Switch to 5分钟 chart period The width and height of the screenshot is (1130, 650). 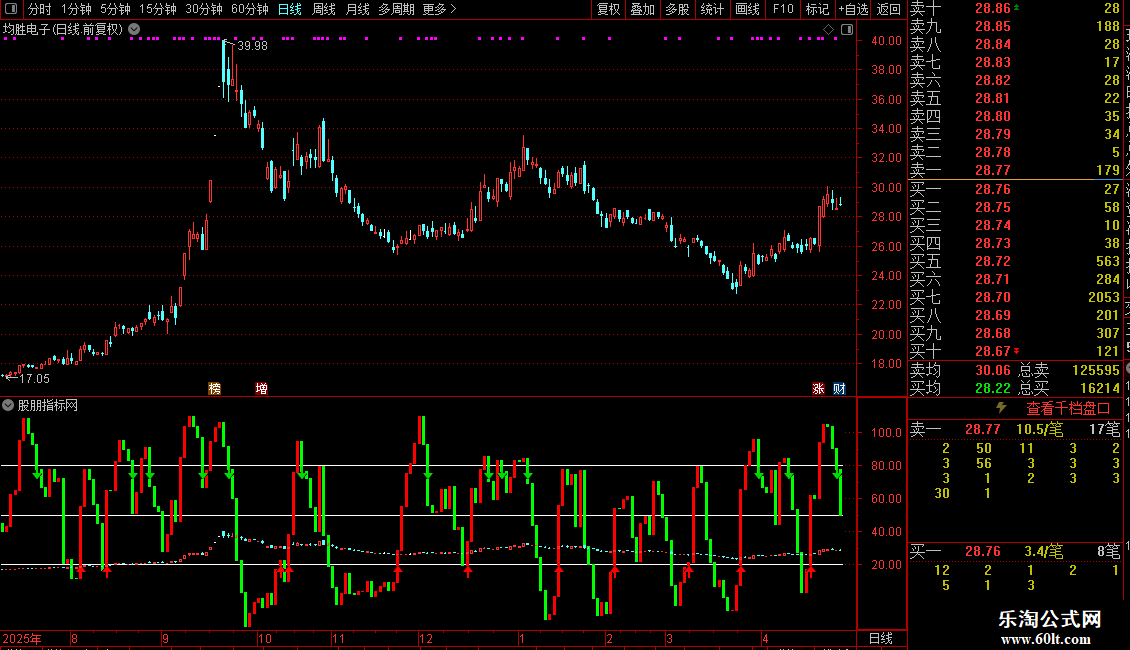click(x=115, y=9)
